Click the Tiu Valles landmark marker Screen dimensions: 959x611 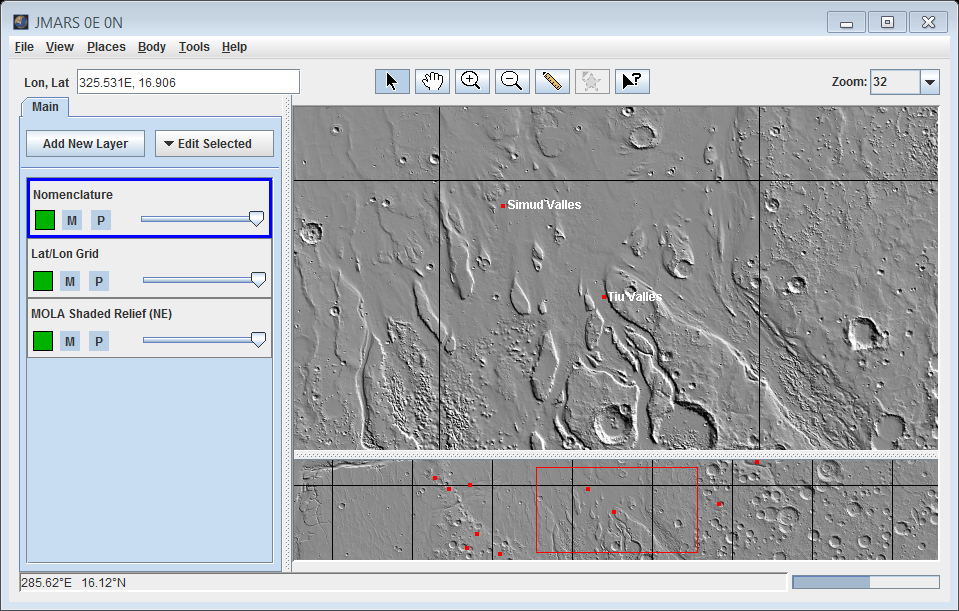(604, 298)
